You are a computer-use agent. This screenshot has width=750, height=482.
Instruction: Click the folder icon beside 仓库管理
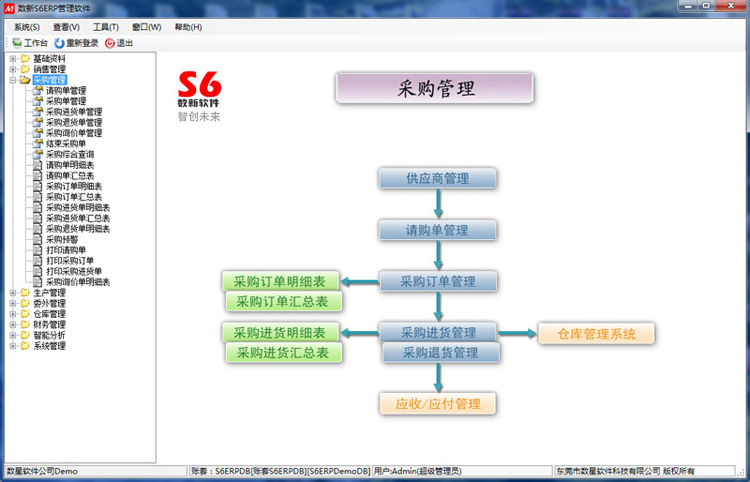[25, 314]
